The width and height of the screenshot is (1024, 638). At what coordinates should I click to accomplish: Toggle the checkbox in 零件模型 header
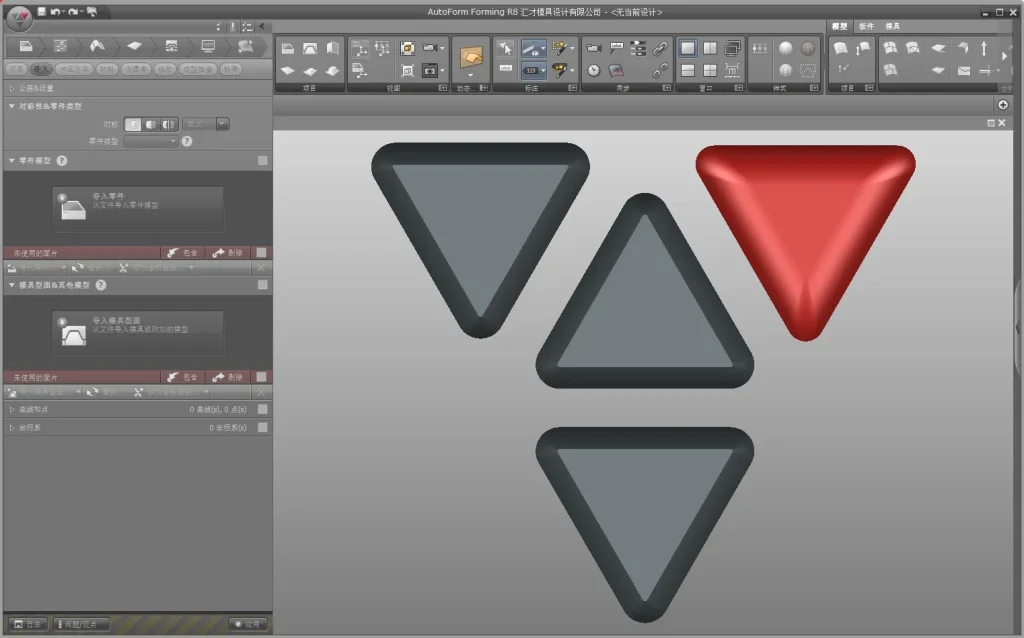tap(262, 160)
